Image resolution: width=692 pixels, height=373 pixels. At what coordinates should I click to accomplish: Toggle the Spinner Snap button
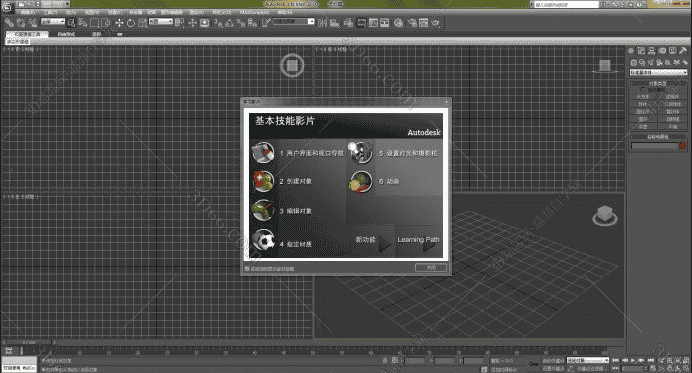(x=252, y=23)
